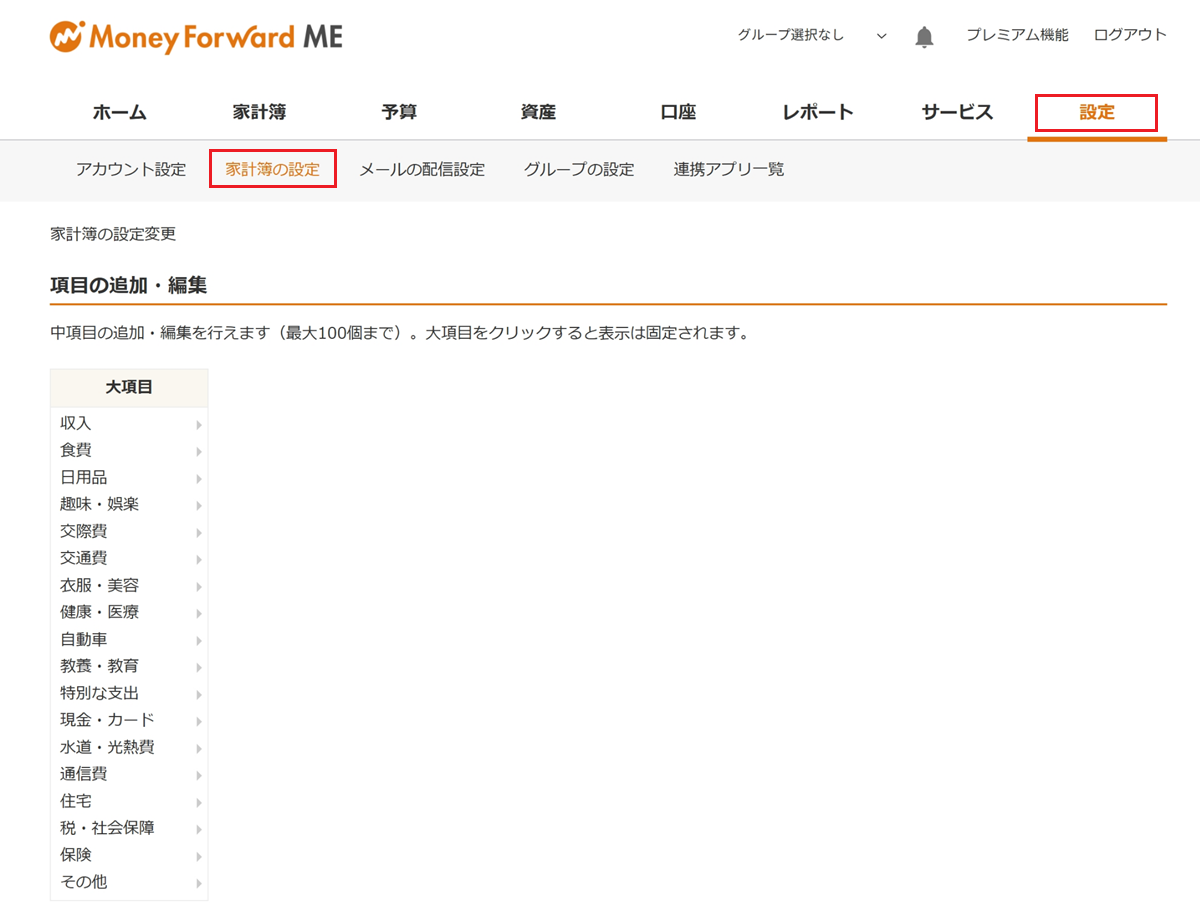
Task: Open メールの配信設定 sub-menu
Action: point(422,170)
